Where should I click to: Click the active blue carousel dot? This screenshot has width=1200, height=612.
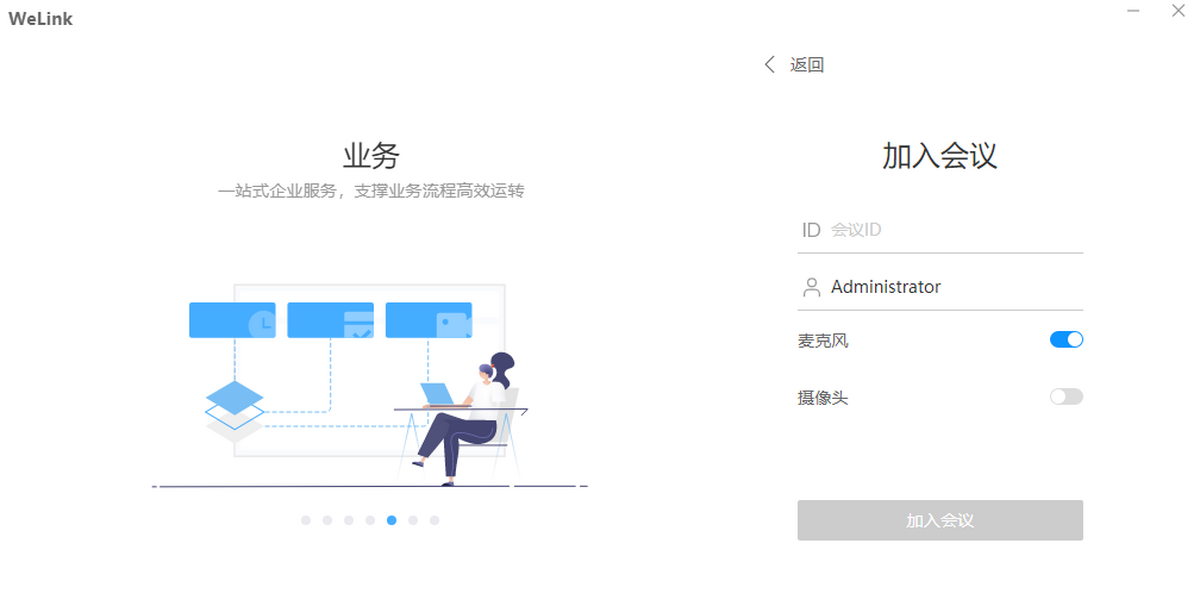(391, 520)
